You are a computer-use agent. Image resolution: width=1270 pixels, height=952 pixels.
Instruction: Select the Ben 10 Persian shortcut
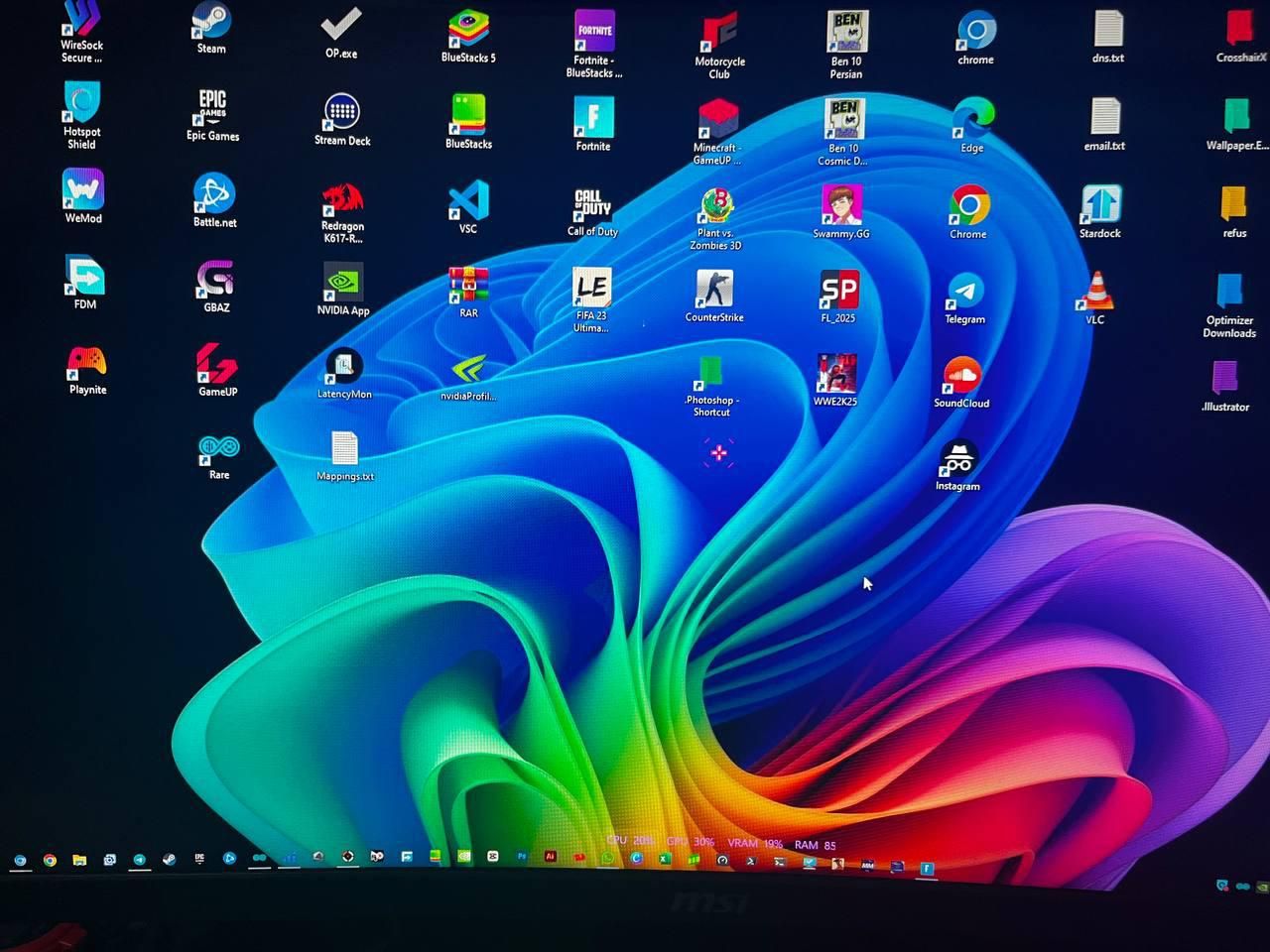click(846, 45)
